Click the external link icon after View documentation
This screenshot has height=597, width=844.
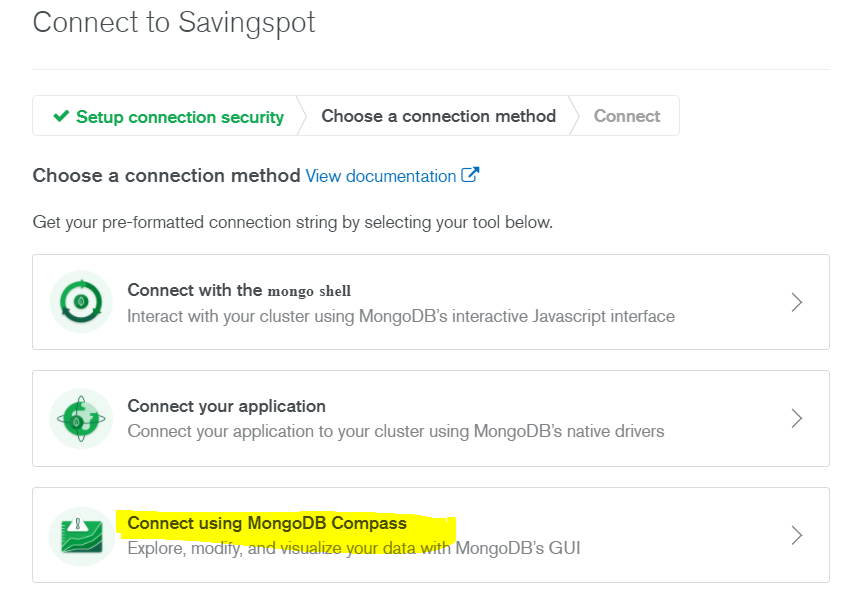(x=470, y=175)
